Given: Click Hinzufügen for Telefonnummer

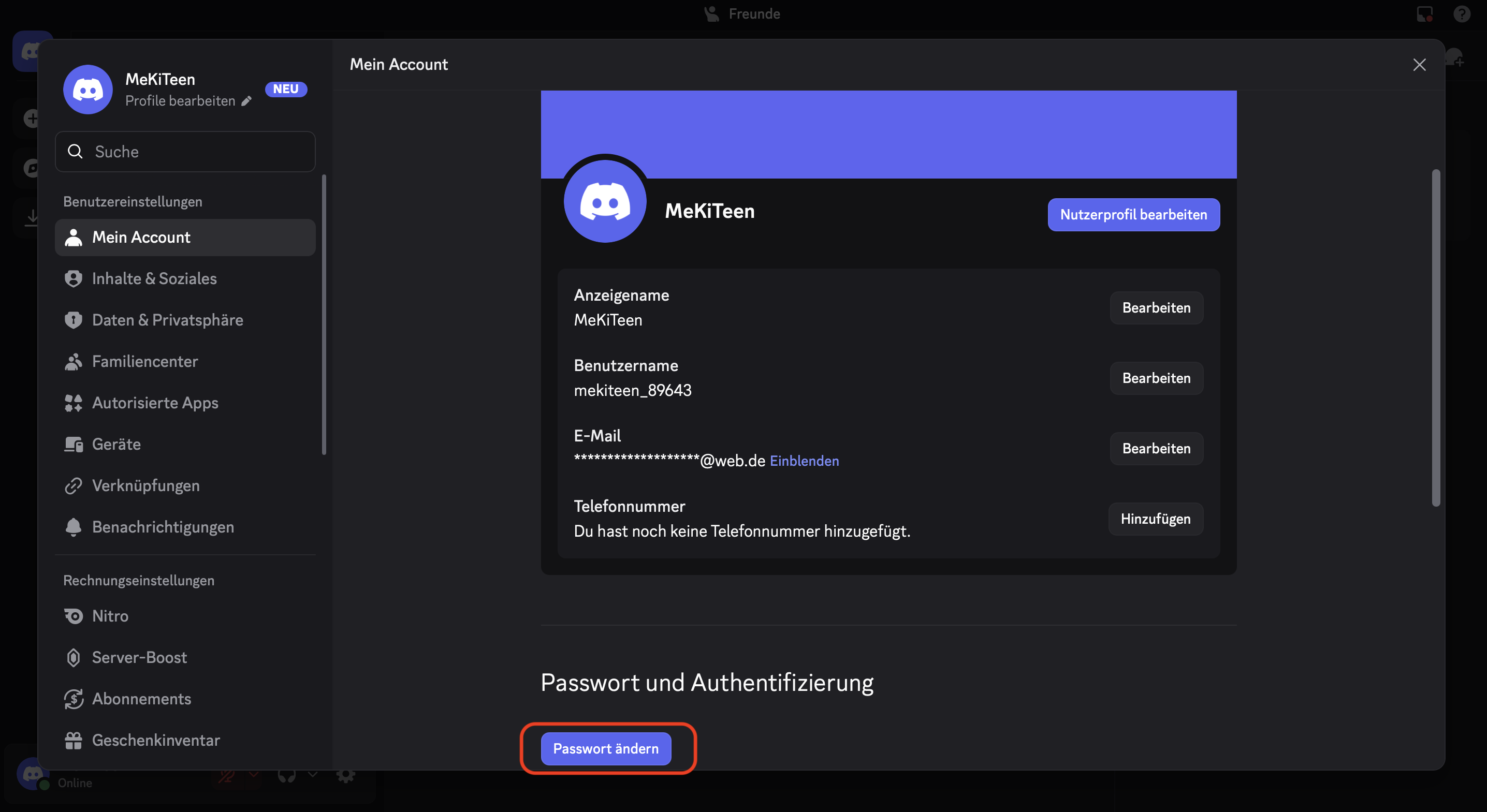Looking at the screenshot, I should pos(1155,519).
